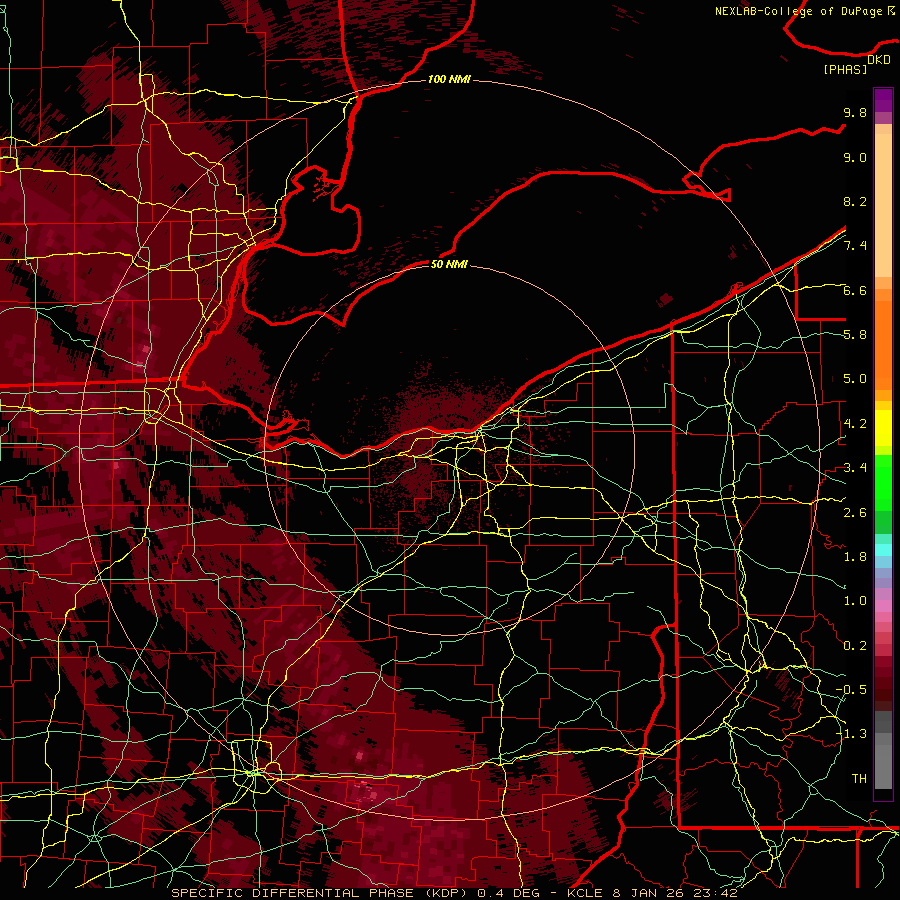Pick the bright orange color bar segment
The image size is (900, 900).
tap(883, 346)
